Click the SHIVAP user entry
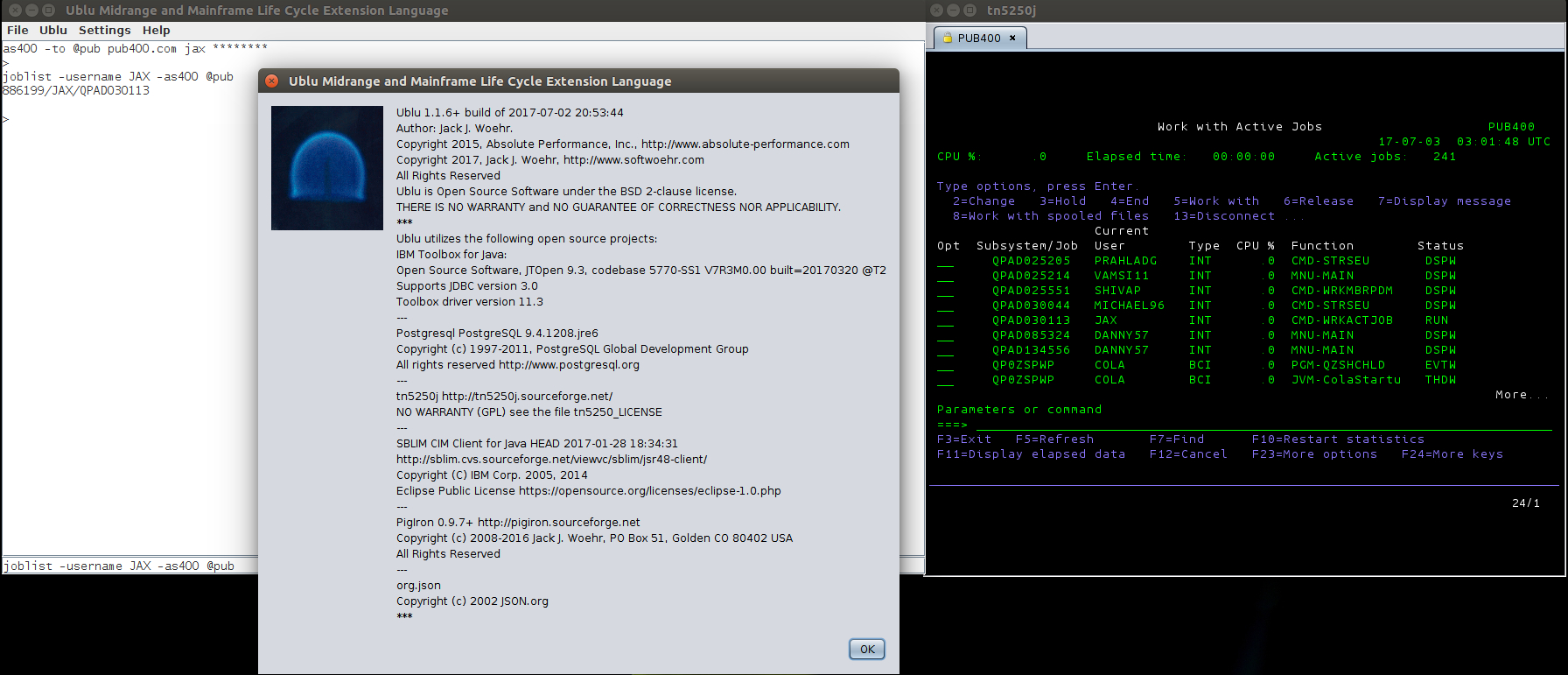This screenshot has width=1568, height=675. [1117, 291]
